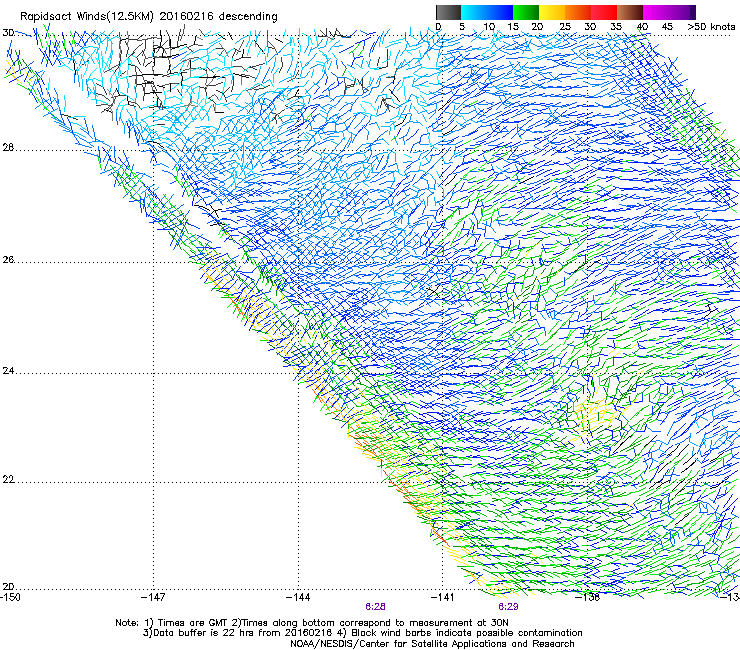The height and width of the screenshot is (650, 740).
Task: Click the orange 25–30 knots color bar segment
Action: pyautogui.click(x=578, y=12)
